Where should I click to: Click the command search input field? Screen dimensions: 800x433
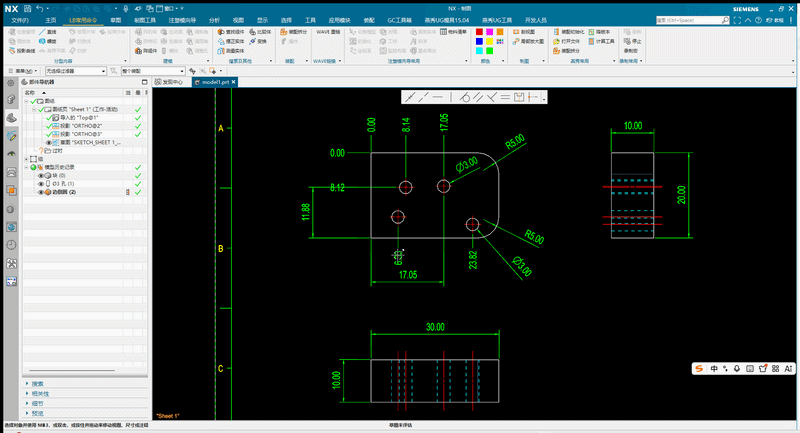(x=692, y=20)
